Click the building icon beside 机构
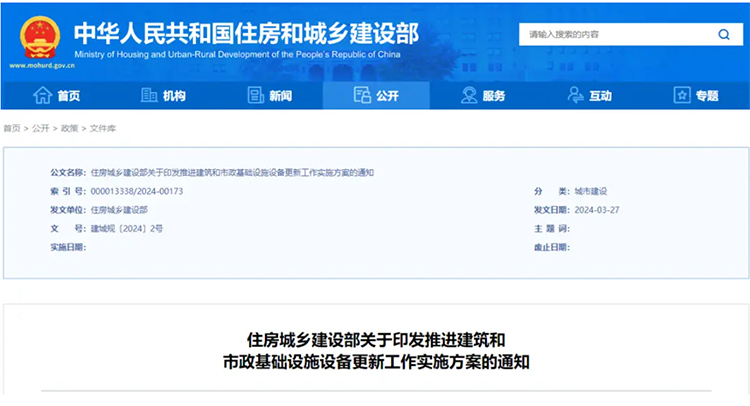 pyautogui.click(x=149, y=95)
